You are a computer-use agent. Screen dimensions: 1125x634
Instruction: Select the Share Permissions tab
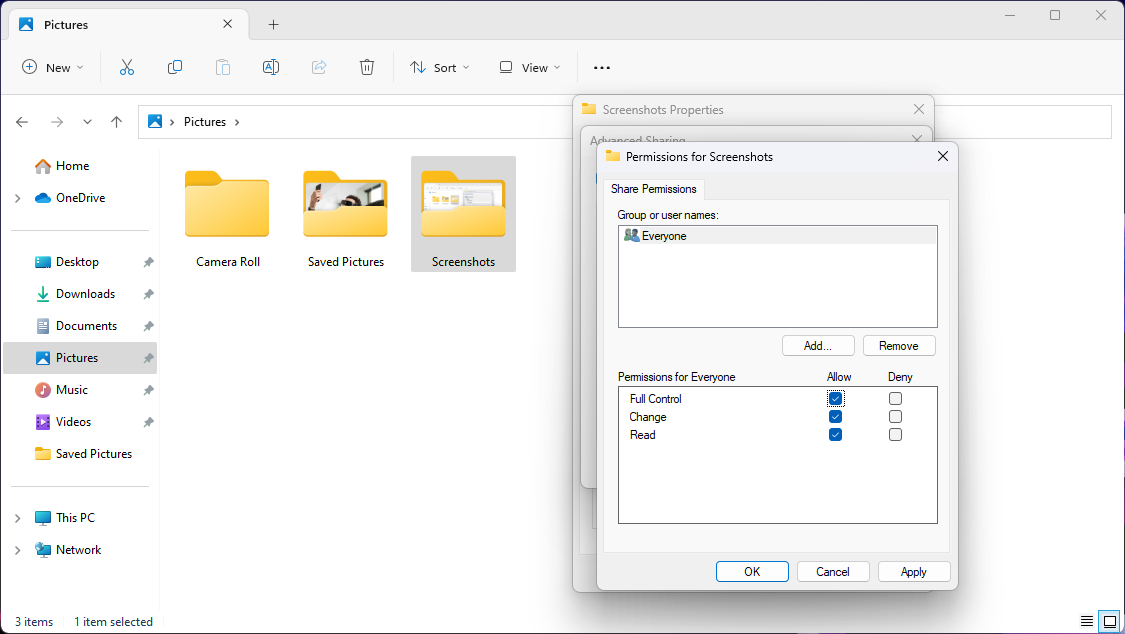[654, 189]
